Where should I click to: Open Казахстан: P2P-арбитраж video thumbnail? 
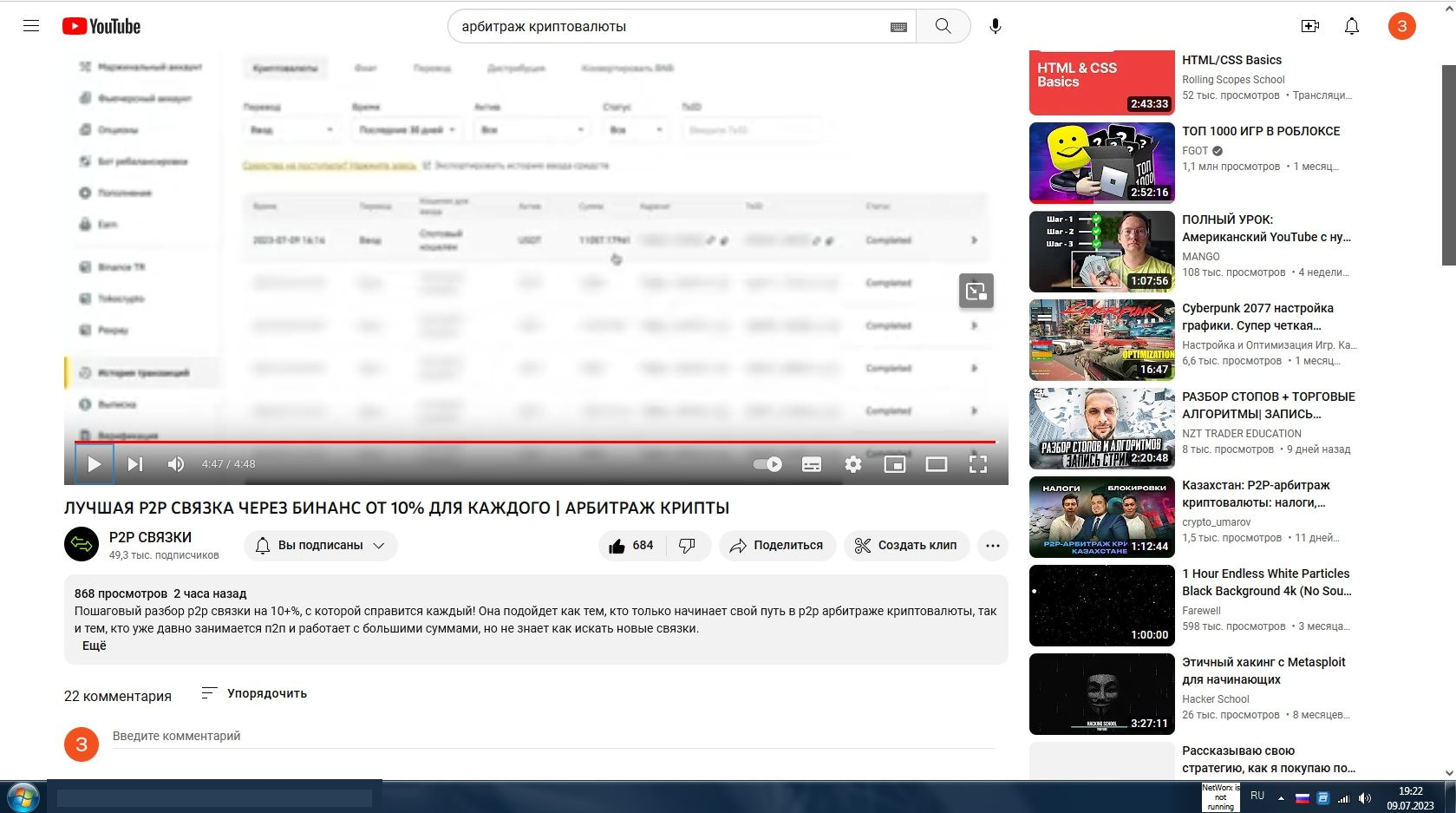pos(1101,517)
